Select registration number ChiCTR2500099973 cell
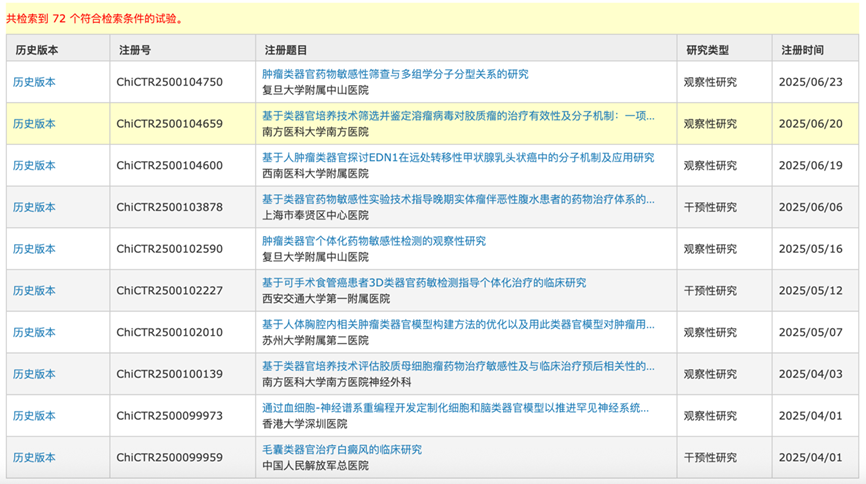 pyautogui.click(x=169, y=416)
